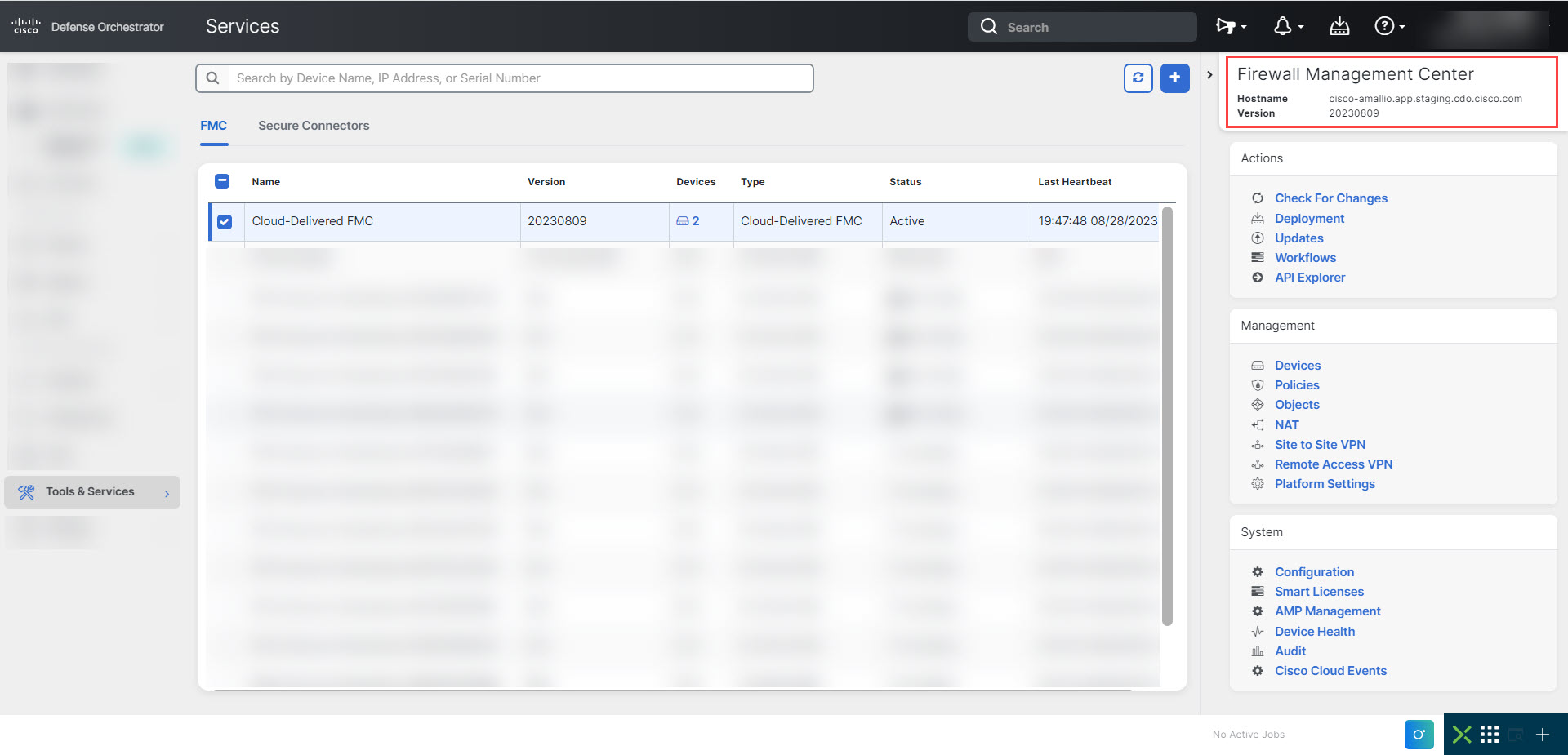The image size is (1568, 755).
Task: Click the blue plus add button
Action: pos(1174,78)
